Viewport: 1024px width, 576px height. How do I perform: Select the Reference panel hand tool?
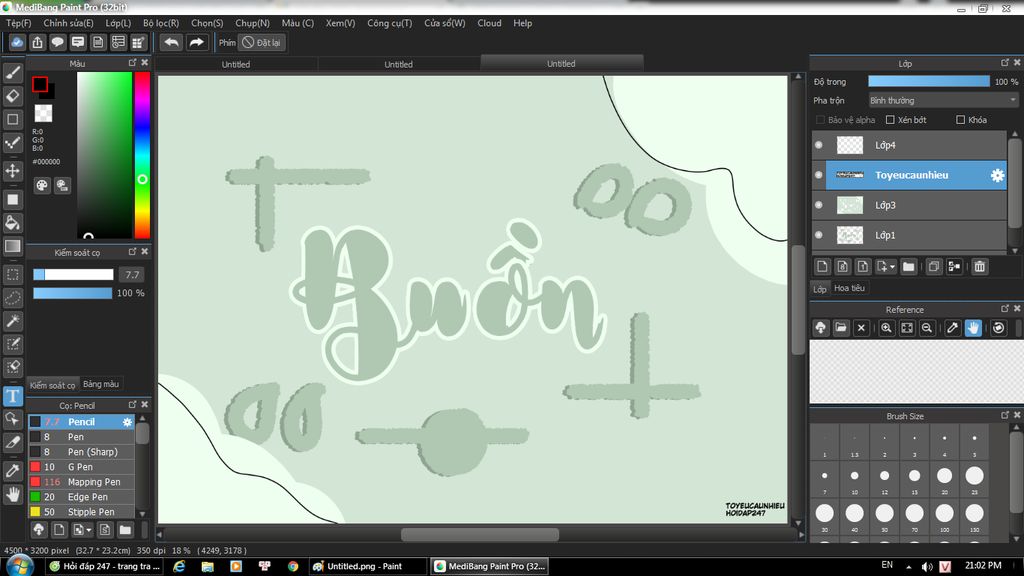pos(973,328)
